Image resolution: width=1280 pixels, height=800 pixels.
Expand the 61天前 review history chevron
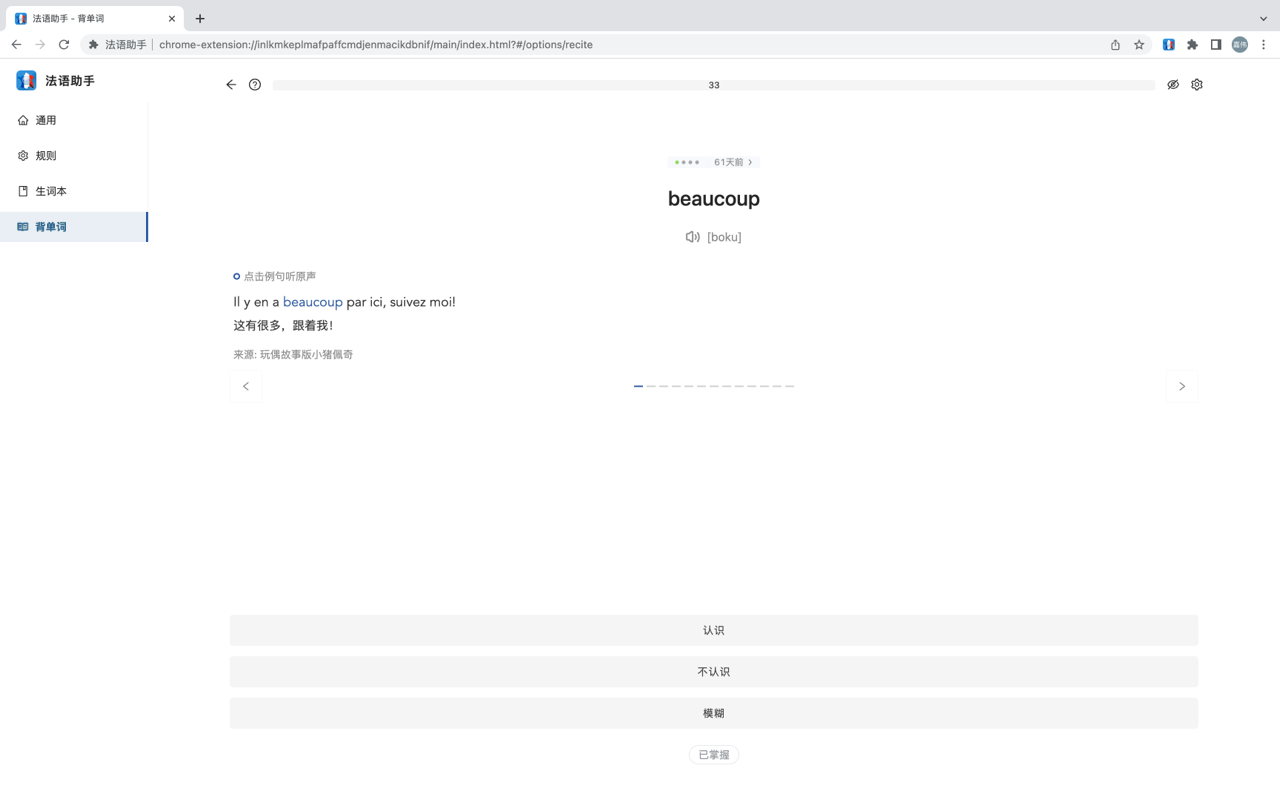pyautogui.click(x=750, y=162)
